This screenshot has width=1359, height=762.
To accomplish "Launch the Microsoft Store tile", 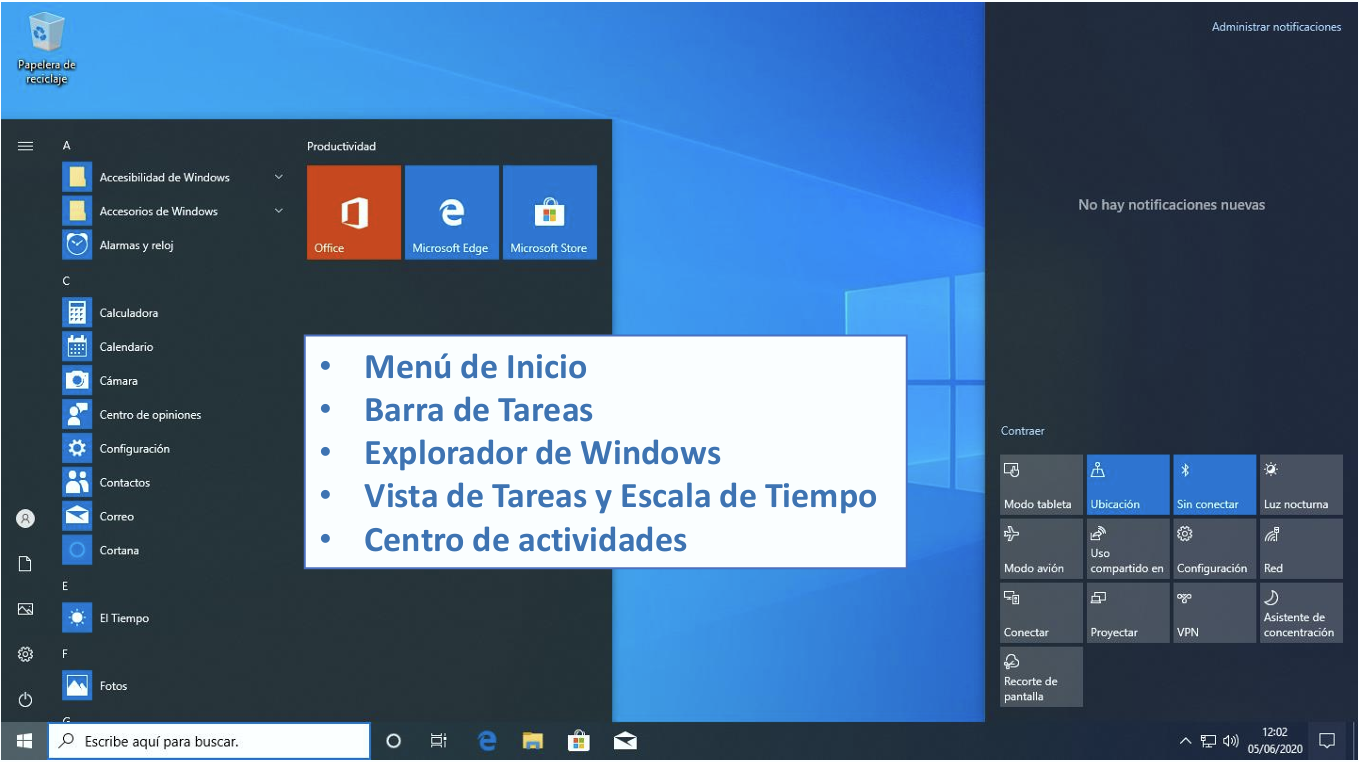I will coord(549,212).
